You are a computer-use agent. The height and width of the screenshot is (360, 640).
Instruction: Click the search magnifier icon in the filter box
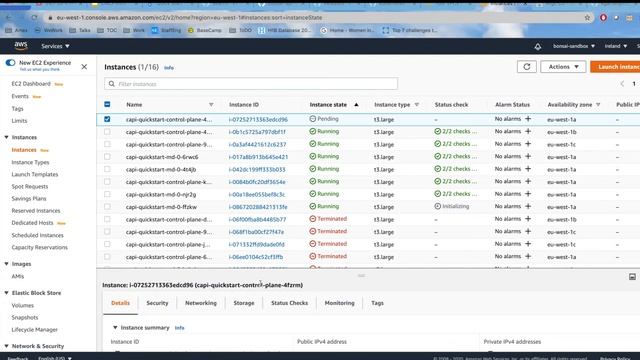pyautogui.click(x=111, y=84)
